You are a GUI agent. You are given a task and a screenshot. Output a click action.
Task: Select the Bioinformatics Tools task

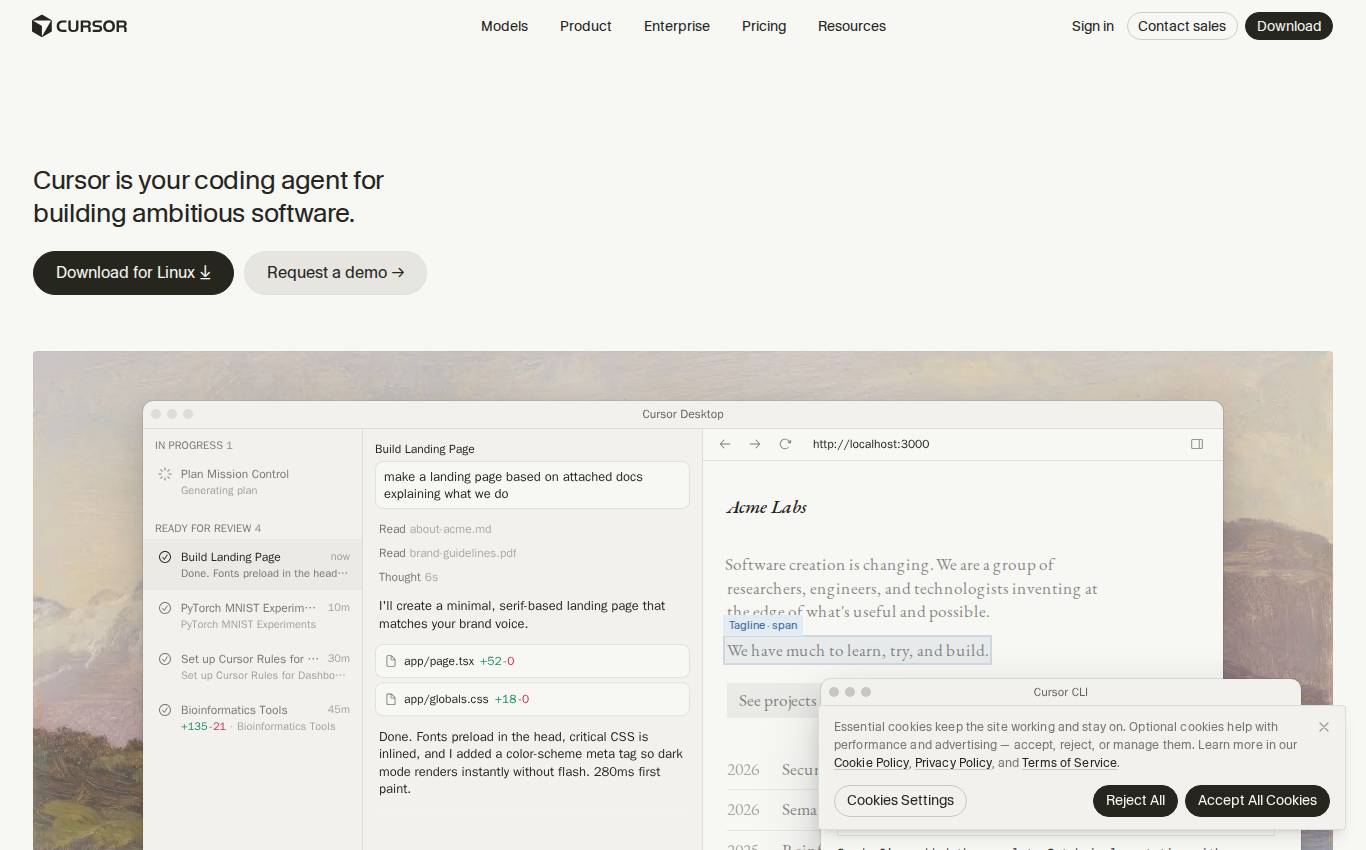252,718
